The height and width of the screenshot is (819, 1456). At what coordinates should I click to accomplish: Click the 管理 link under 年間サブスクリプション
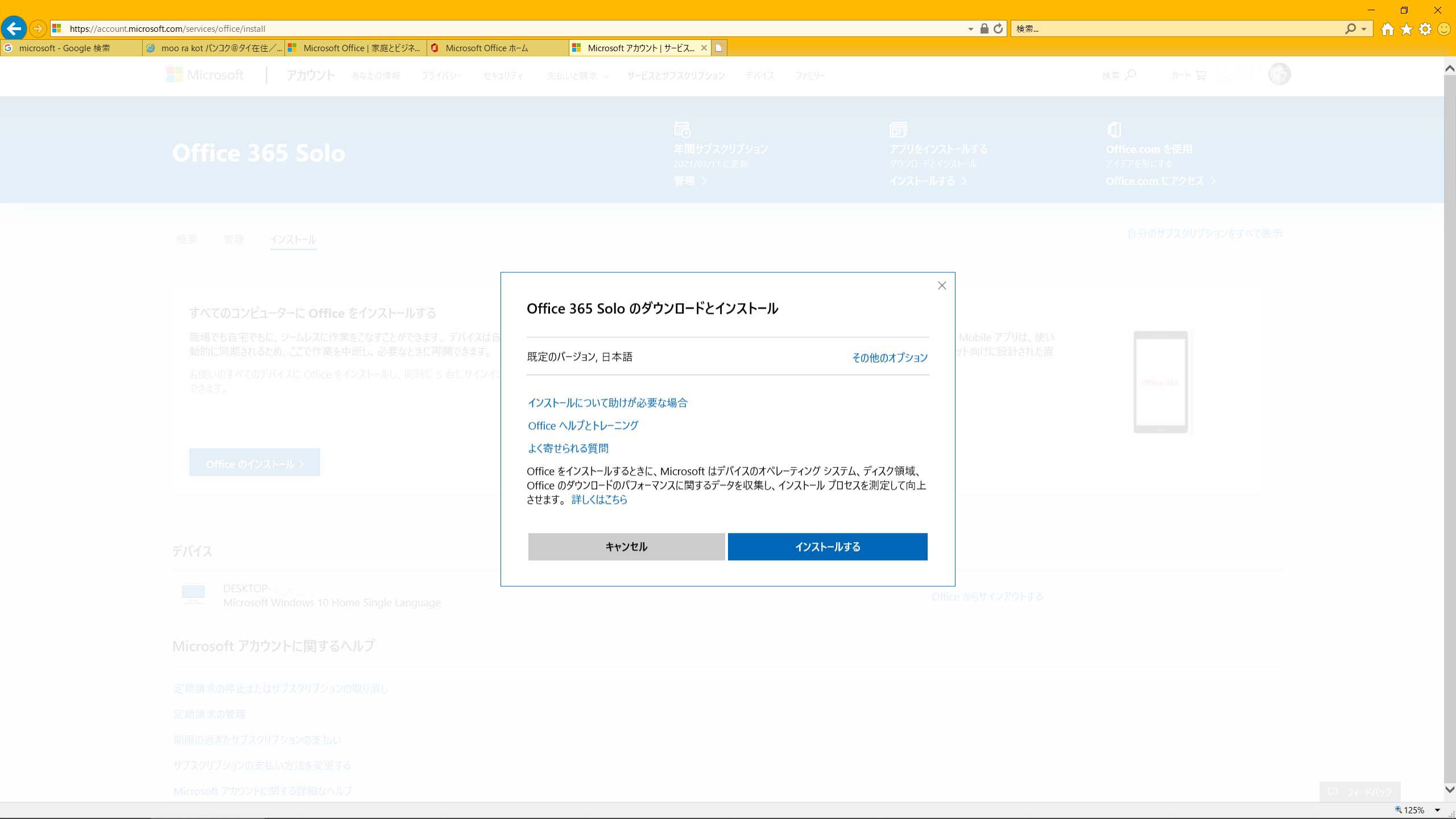tap(690, 181)
